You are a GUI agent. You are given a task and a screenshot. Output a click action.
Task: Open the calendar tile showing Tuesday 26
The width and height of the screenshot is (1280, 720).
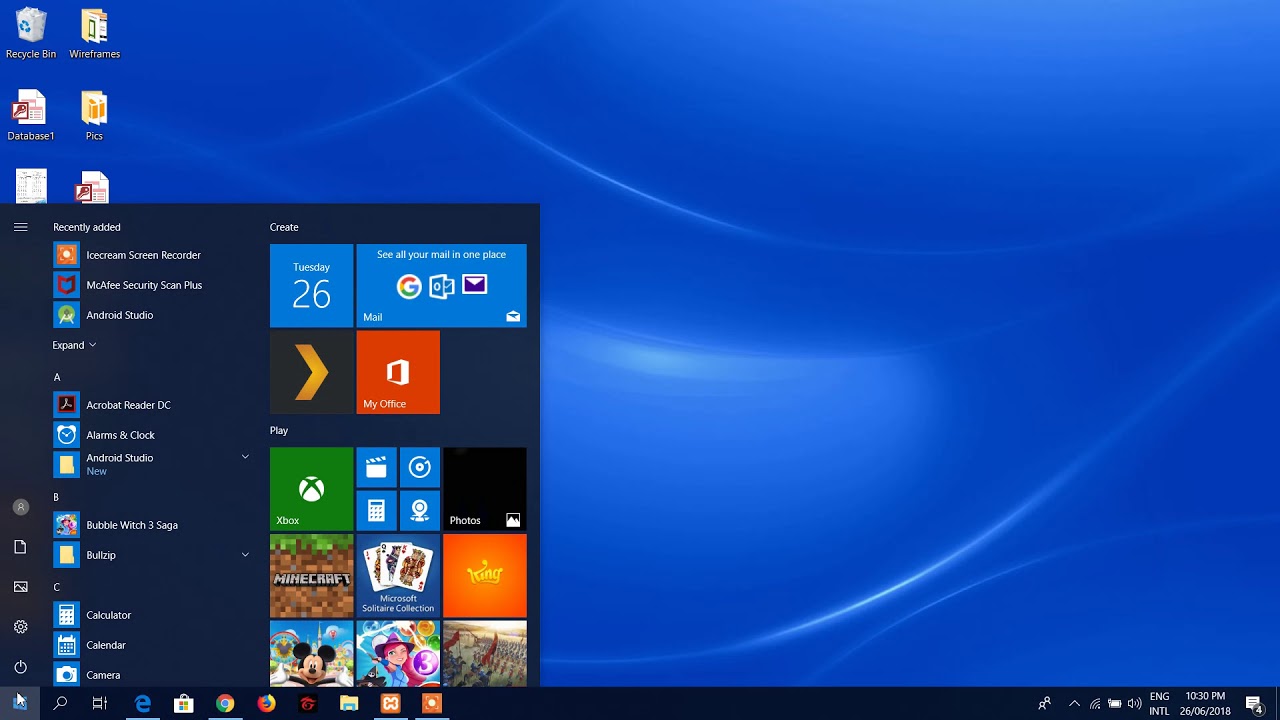[311, 286]
